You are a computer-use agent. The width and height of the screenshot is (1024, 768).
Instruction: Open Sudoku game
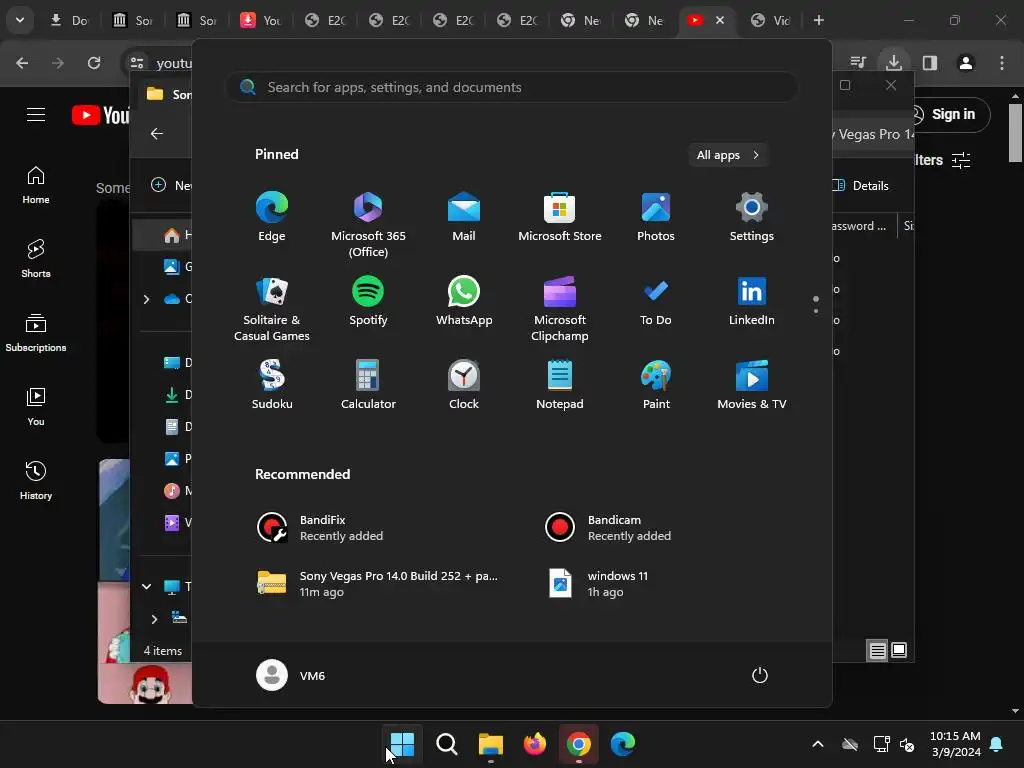click(272, 385)
